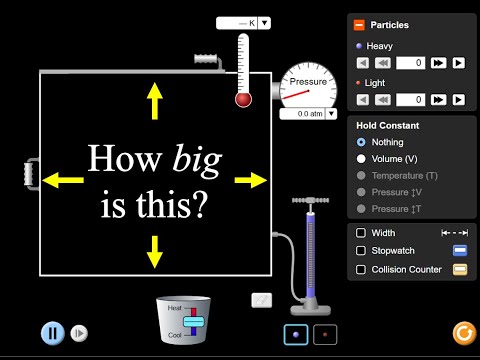480x360 pixels.
Task: Select Pressure ↕T radio option
Action: click(x=361, y=209)
